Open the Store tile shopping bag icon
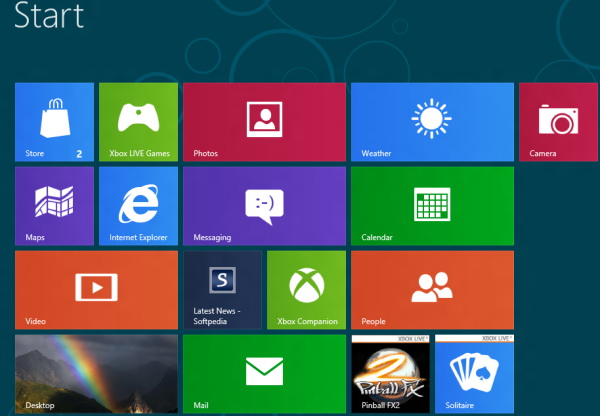The width and height of the screenshot is (600, 416). click(x=54, y=118)
